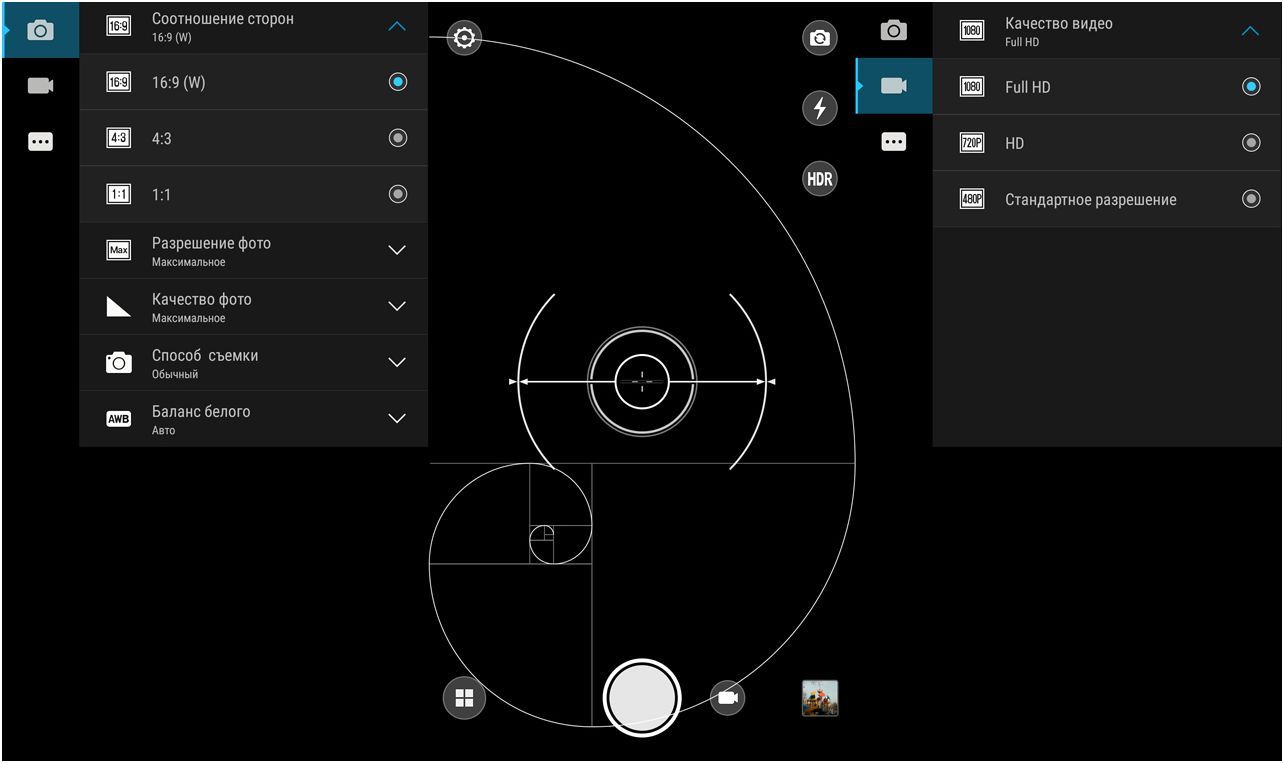Choose HD 720P video quality
The width and height of the screenshot is (1284, 763).
pyautogui.click(x=1250, y=143)
